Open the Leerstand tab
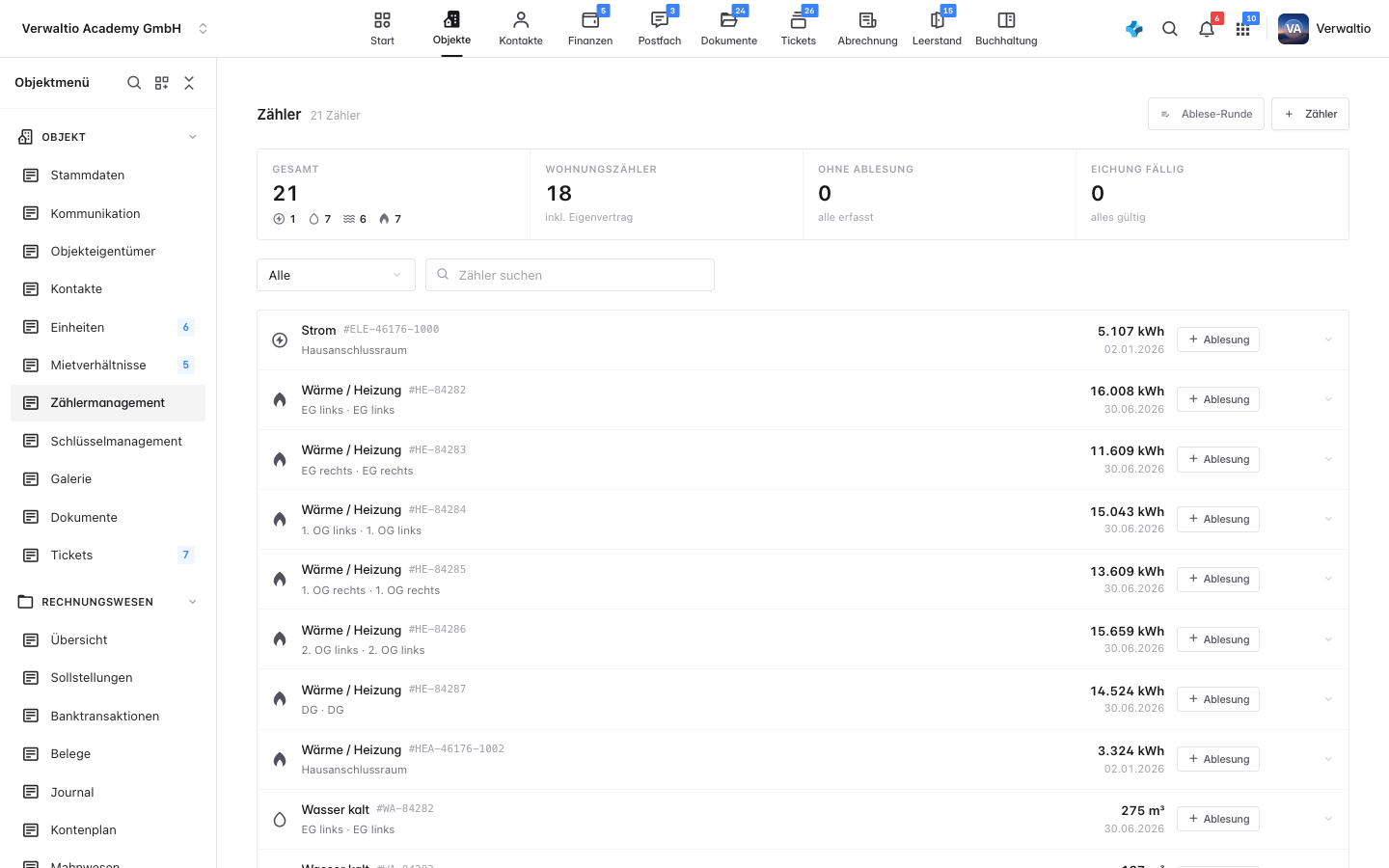 tap(937, 29)
